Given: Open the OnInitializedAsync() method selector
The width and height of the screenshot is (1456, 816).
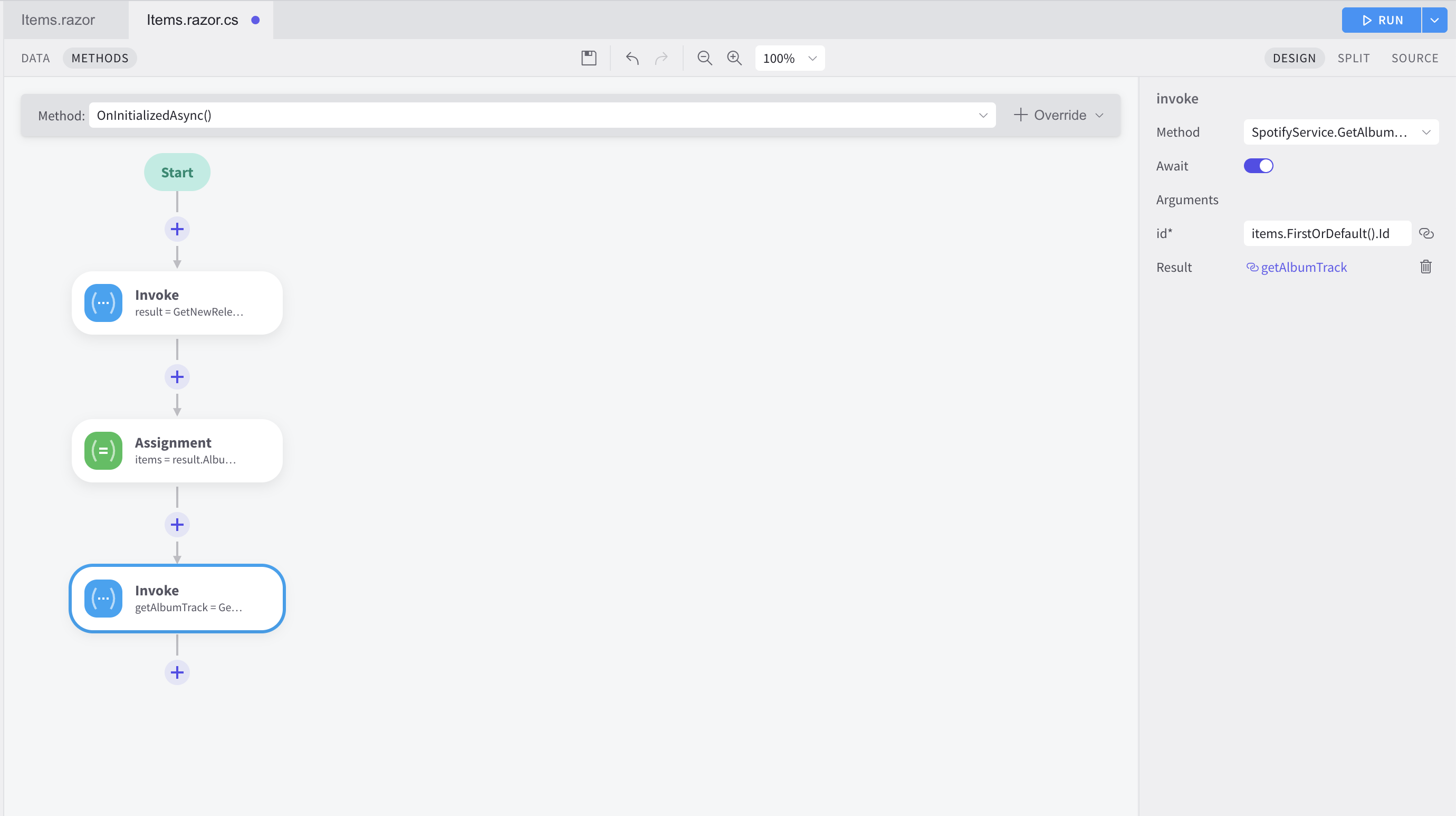Looking at the screenshot, I should 542,116.
